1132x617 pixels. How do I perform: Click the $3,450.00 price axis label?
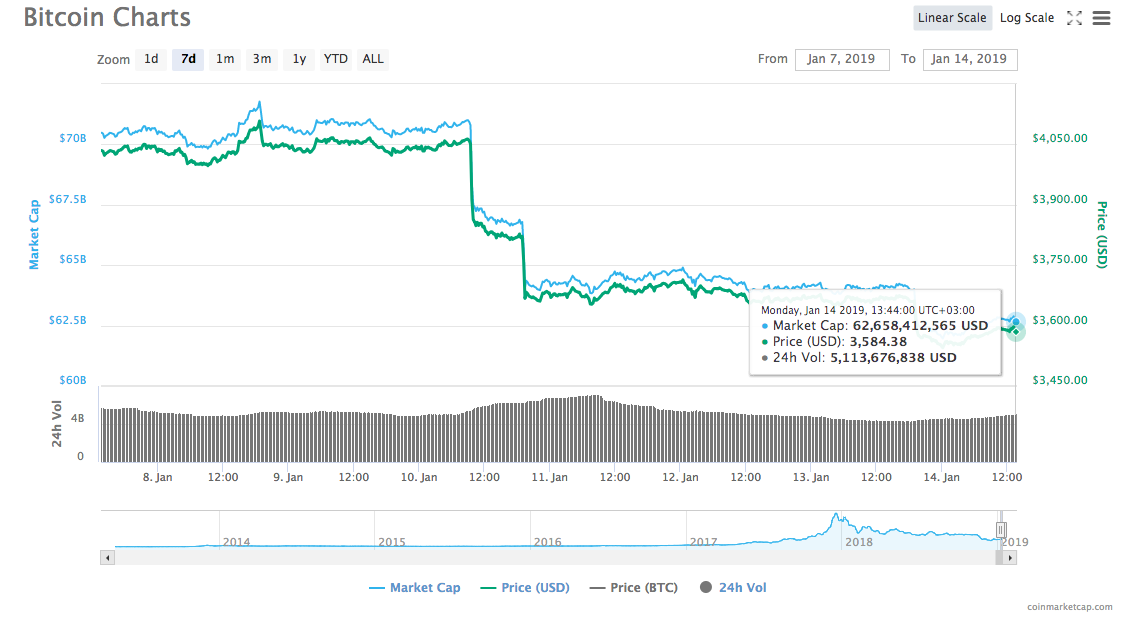point(1060,380)
